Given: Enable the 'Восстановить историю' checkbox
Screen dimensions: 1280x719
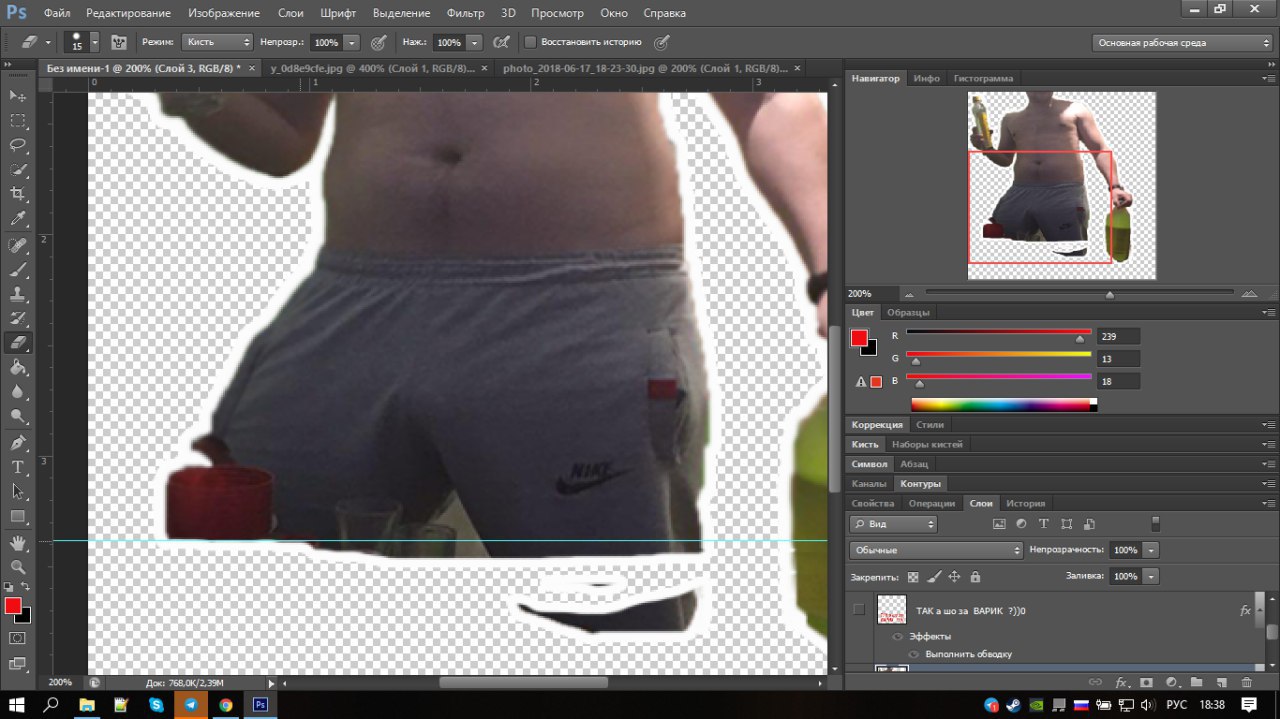Looking at the screenshot, I should pyautogui.click(x=531, y=43).
